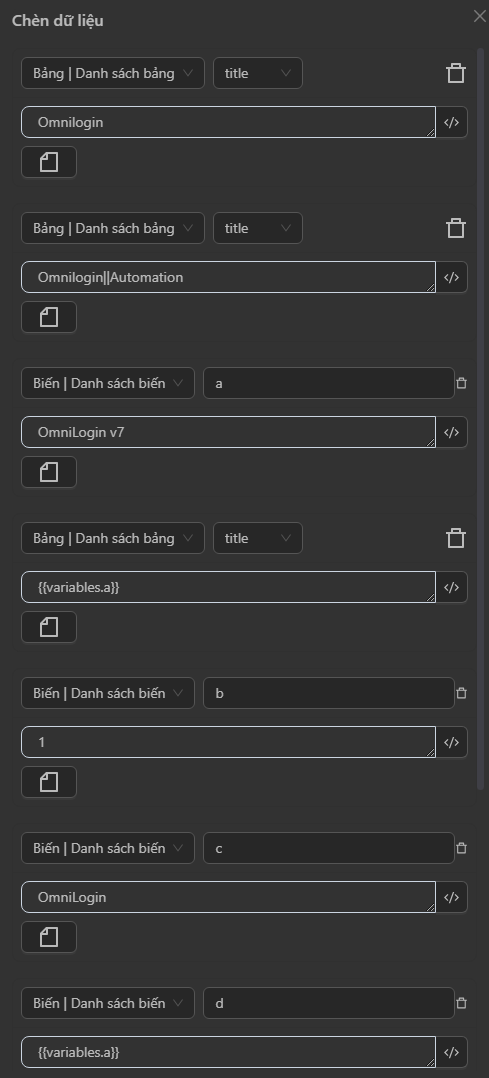489x1078 pixels.
Task: Open the title column dropdown above Omnilogin||Automation
Action: pos(258,228)
